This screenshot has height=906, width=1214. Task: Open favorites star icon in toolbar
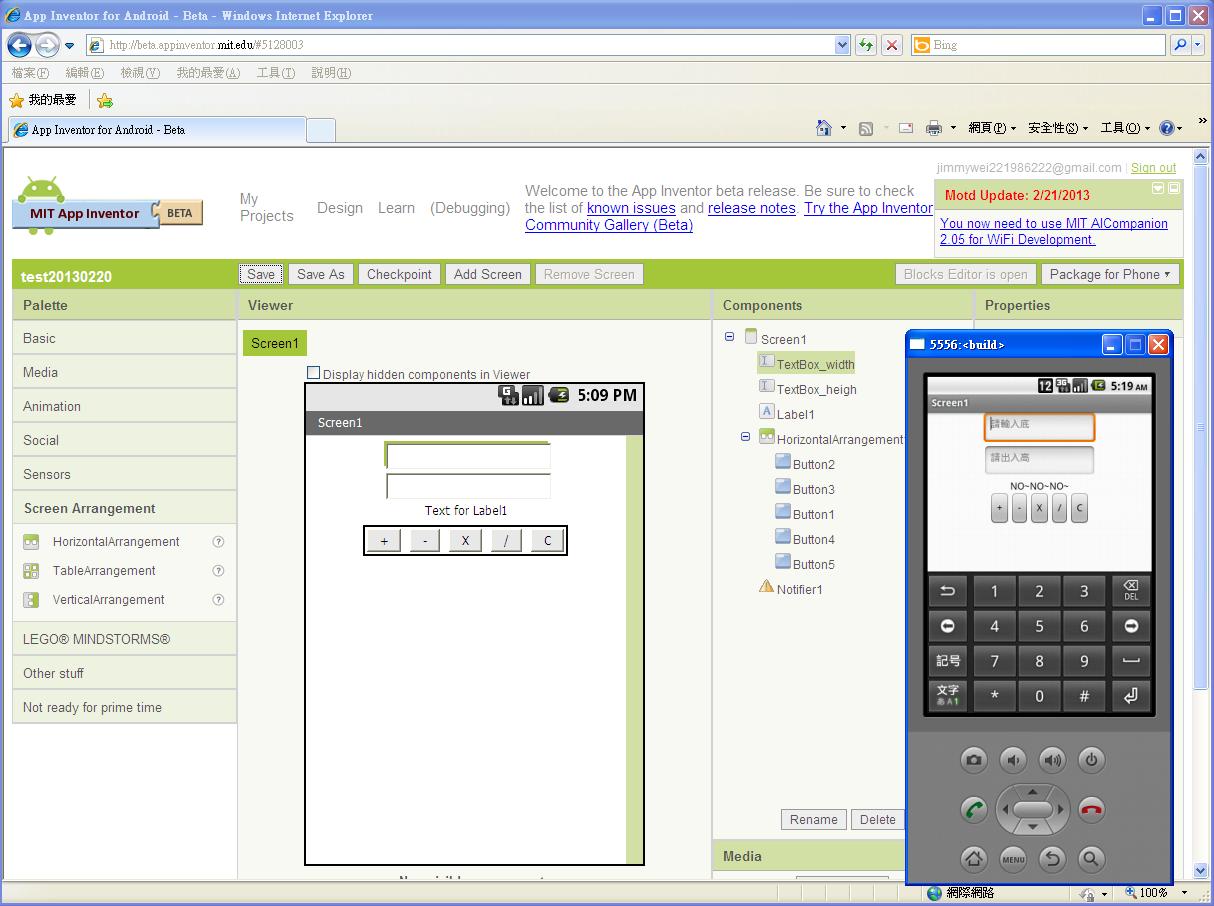click(x=16, y=100)
